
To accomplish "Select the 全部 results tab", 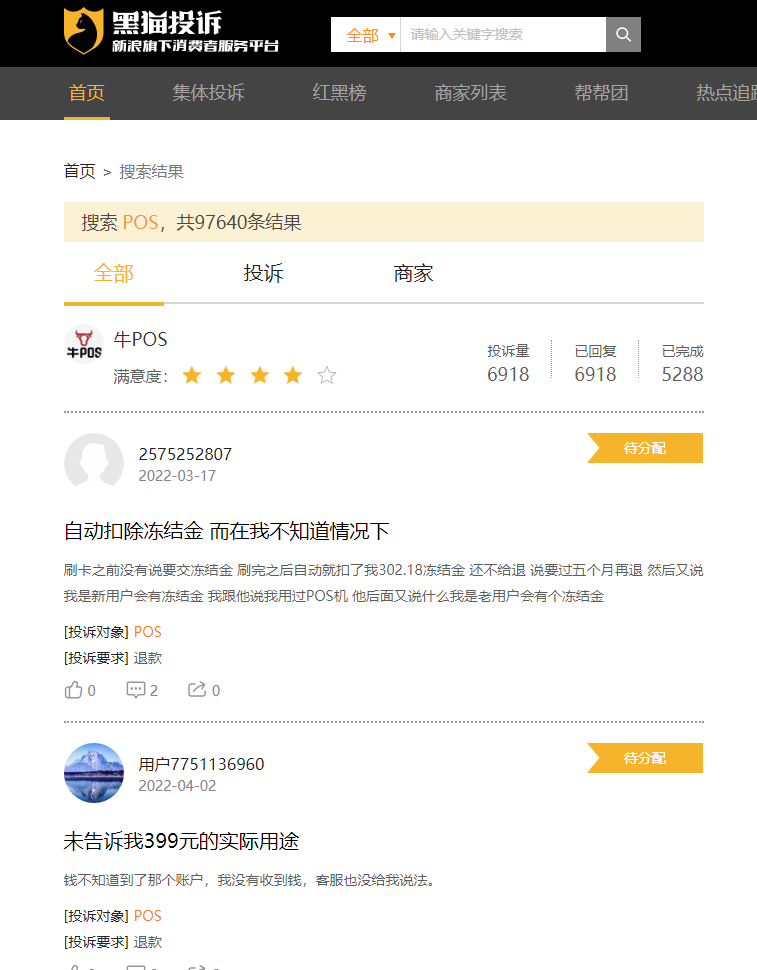I will pos(114,273).
